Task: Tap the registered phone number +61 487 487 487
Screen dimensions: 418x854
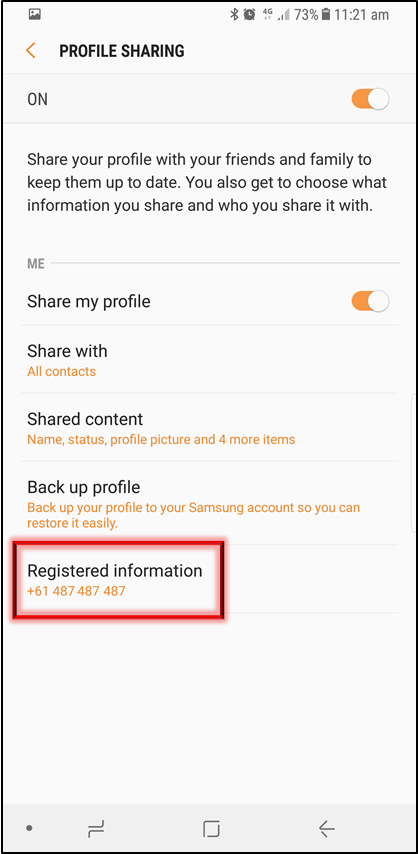Action: pyautogui.click(x=76, y=590)
